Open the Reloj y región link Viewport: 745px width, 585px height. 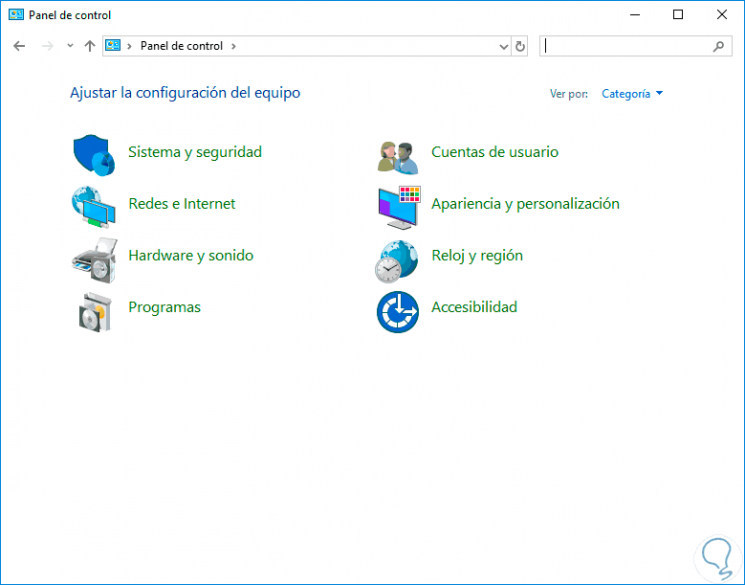pyautogui.click(x=477, y=256)
